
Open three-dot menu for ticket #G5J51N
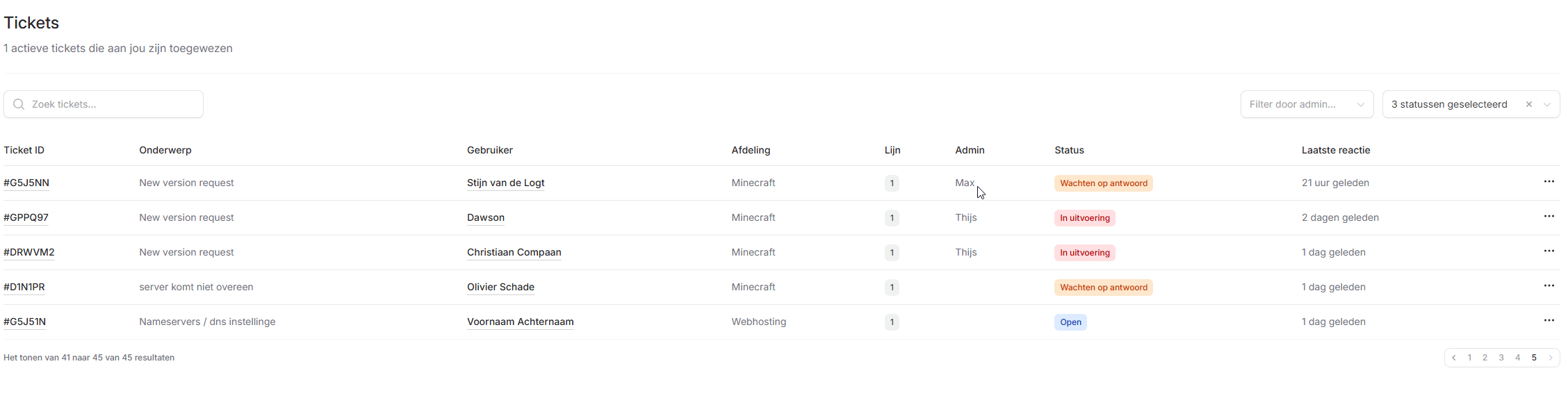click(1549, 321)
